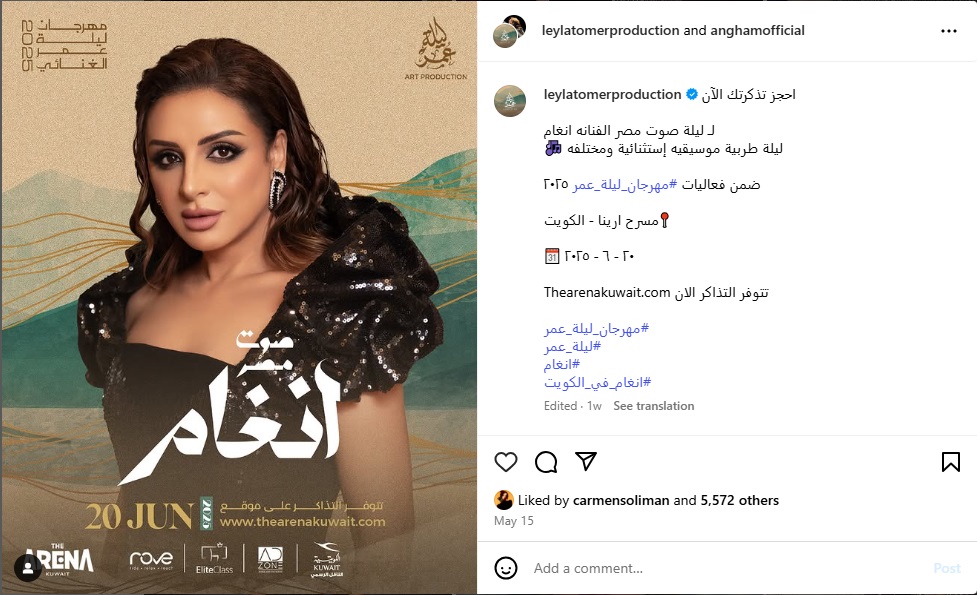Save the post with the bookmark icon
The width and height of the screenshot is (977, 595).
click(x=950, y=462)
